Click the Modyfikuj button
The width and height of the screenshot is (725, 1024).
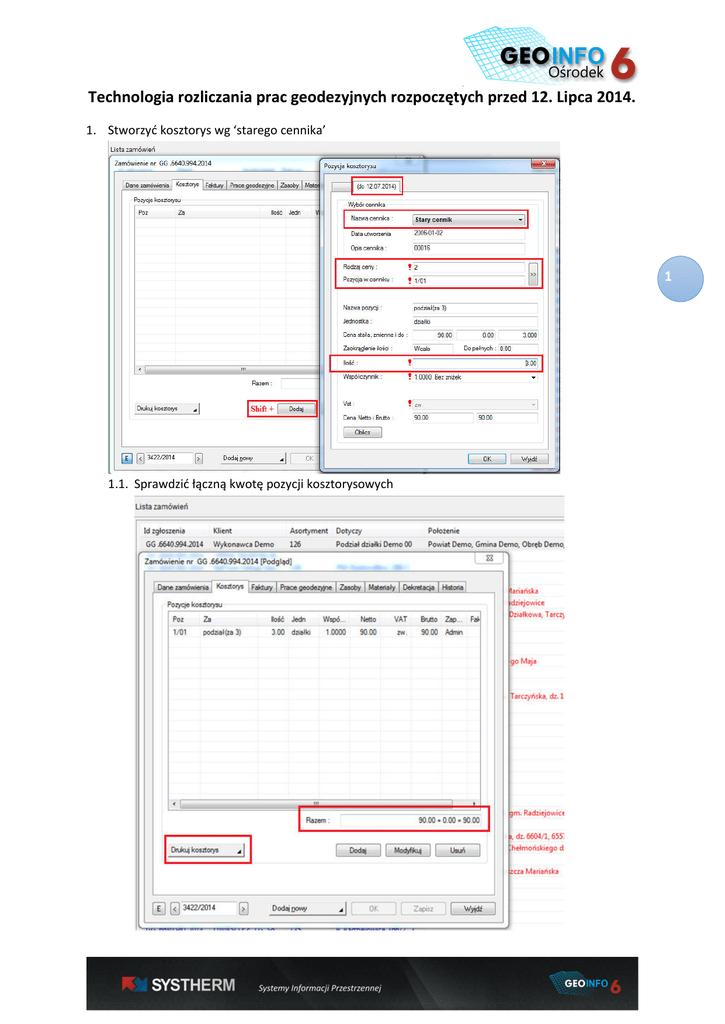[x=410, y=850]
